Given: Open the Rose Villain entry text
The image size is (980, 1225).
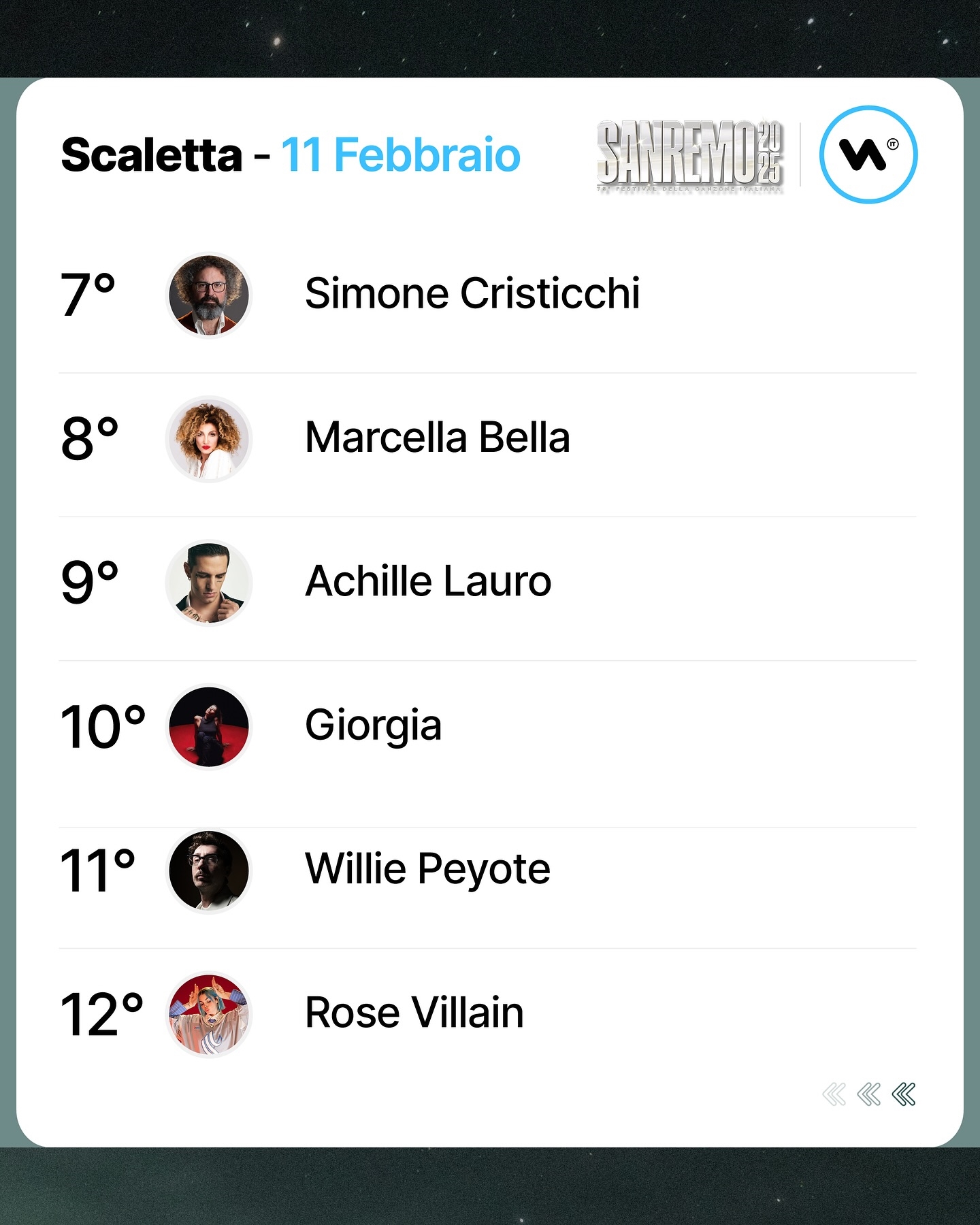Looking at the screenshot, I should click(414, 1012).
